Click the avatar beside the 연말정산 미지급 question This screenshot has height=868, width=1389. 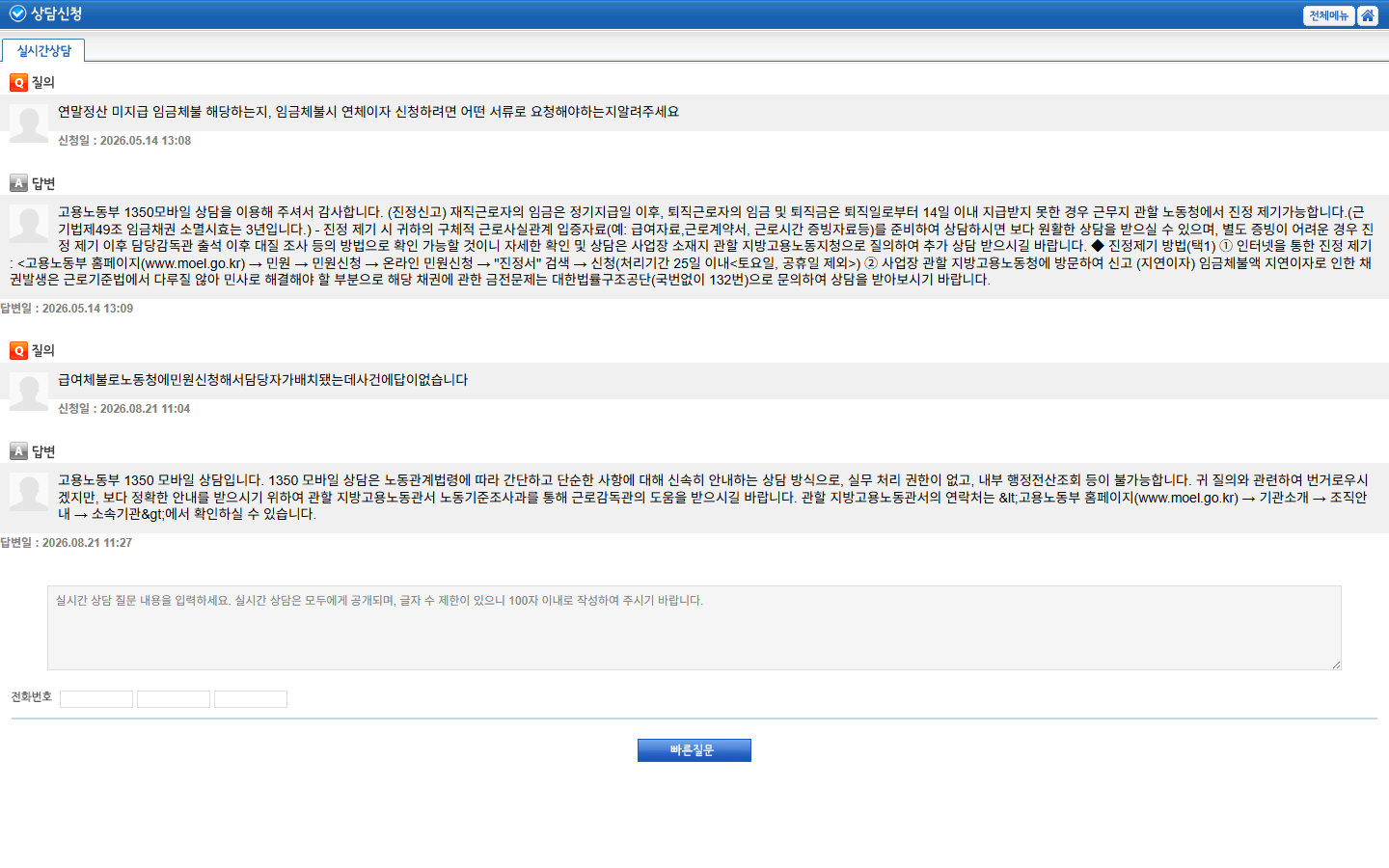[29, 123]
